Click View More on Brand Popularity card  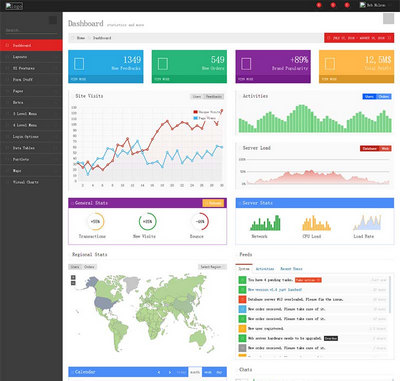[x=273, y=79]
